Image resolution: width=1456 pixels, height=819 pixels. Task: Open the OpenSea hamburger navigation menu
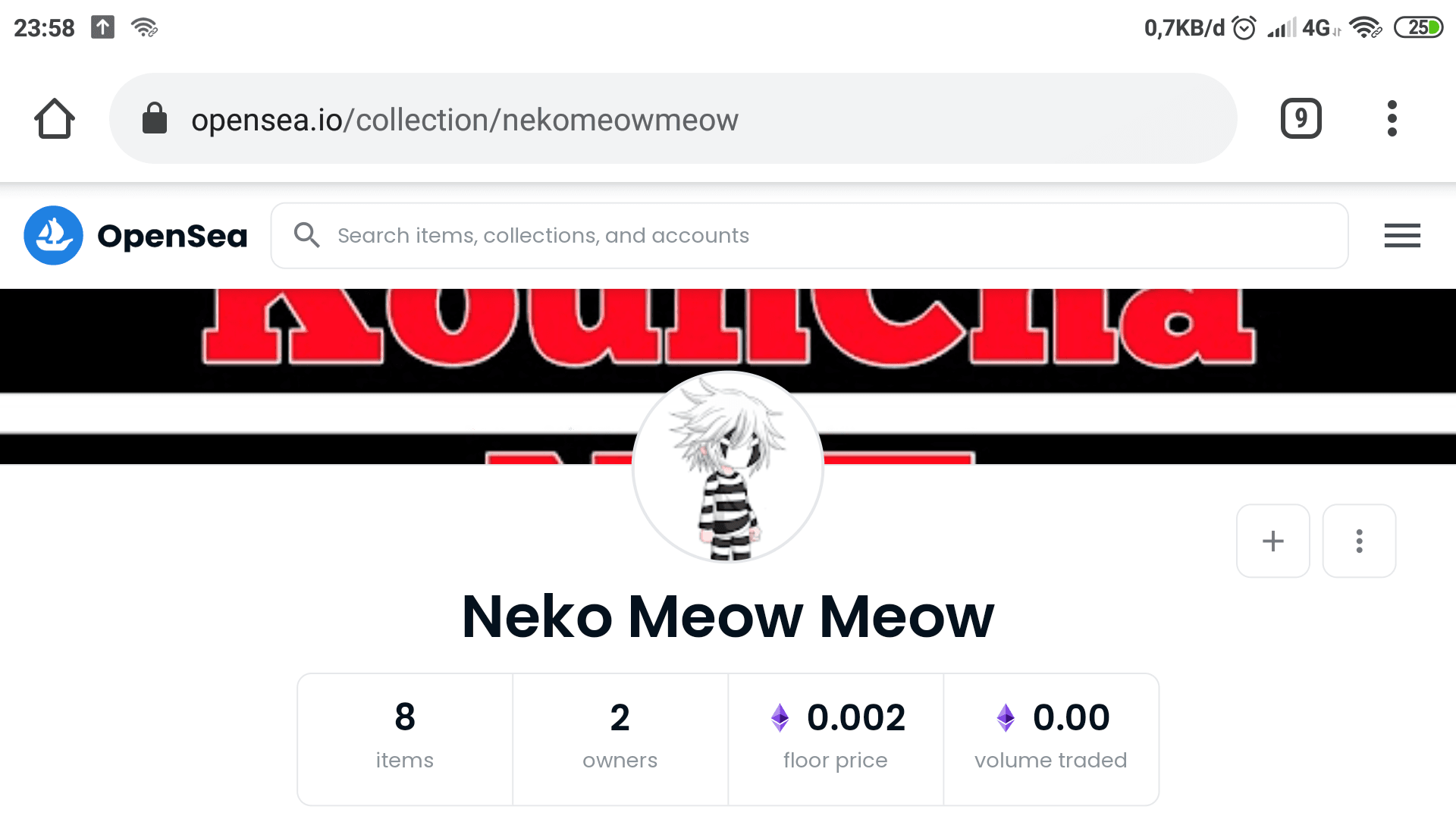tap(1401, 235)
